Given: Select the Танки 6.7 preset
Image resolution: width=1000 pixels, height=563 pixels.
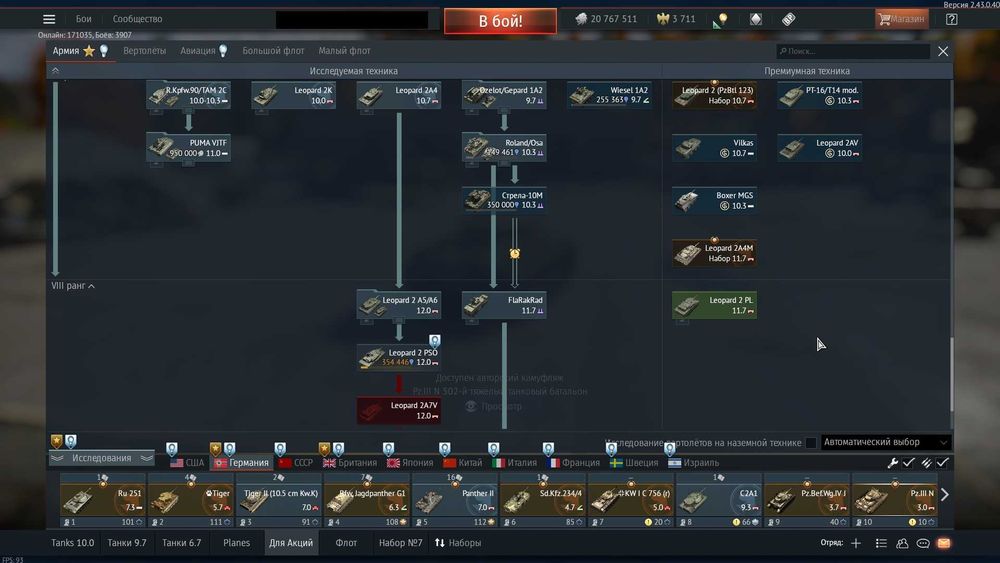Looking at the screenshot, I should pyautogui.click(x=182, y=543).
